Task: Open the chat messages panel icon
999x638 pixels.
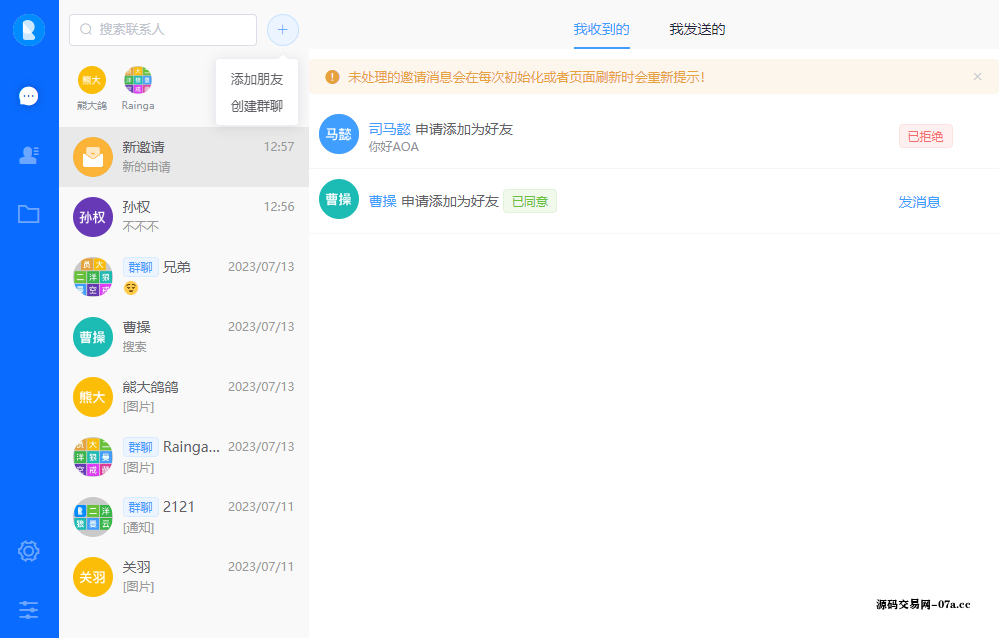Action: pos(28,96)
